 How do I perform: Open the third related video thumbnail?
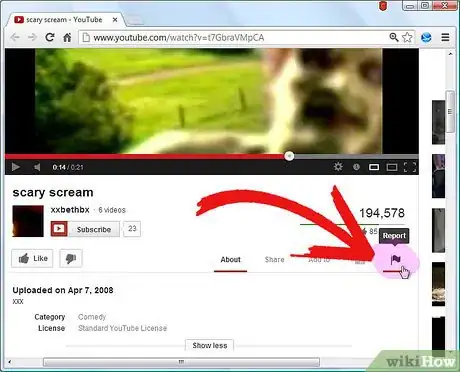438,230
